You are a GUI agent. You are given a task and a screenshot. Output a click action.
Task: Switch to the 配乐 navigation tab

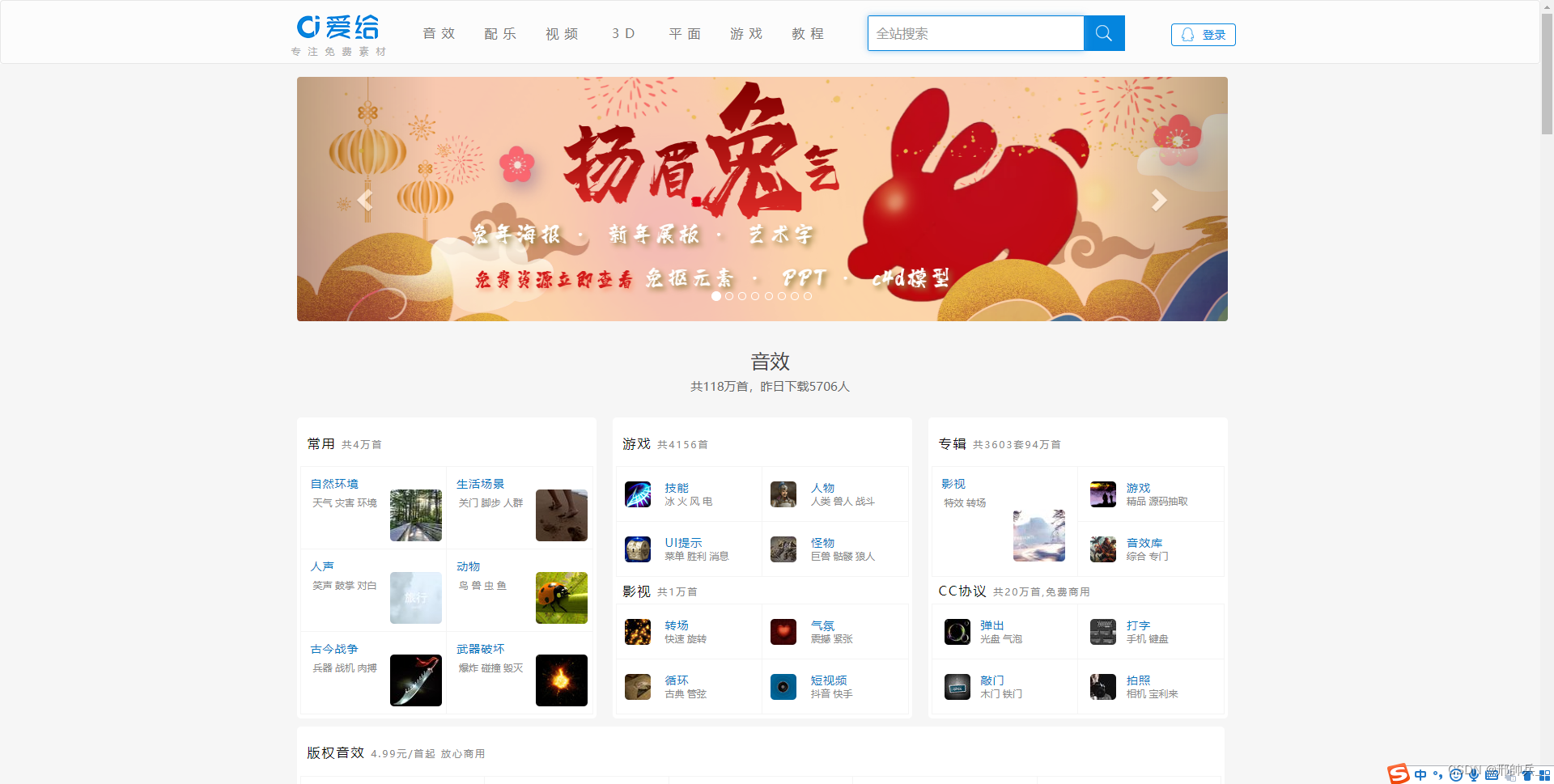[x=500, y=33]
